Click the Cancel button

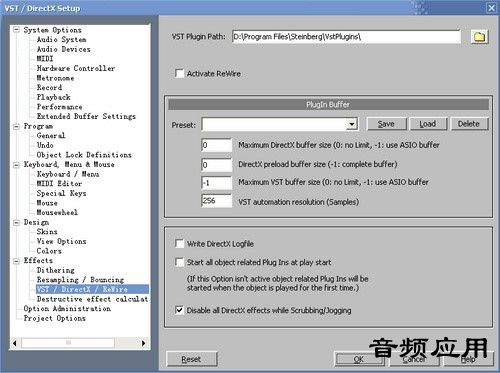click(413, 359)
